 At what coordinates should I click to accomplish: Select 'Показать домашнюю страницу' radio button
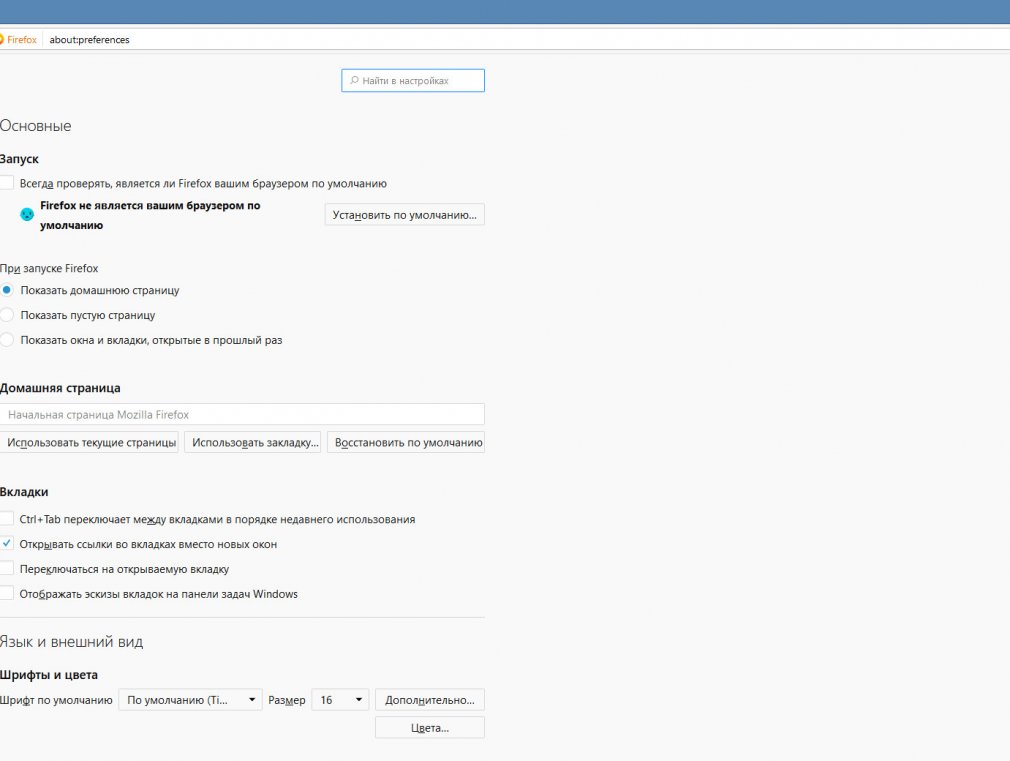pyautogui.click(x=6, y=290)
